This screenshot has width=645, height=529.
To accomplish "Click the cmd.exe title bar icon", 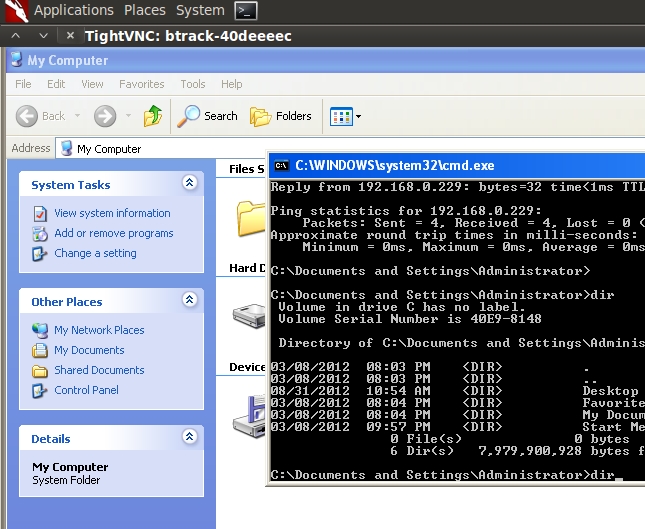I will (x=282, y=165).
